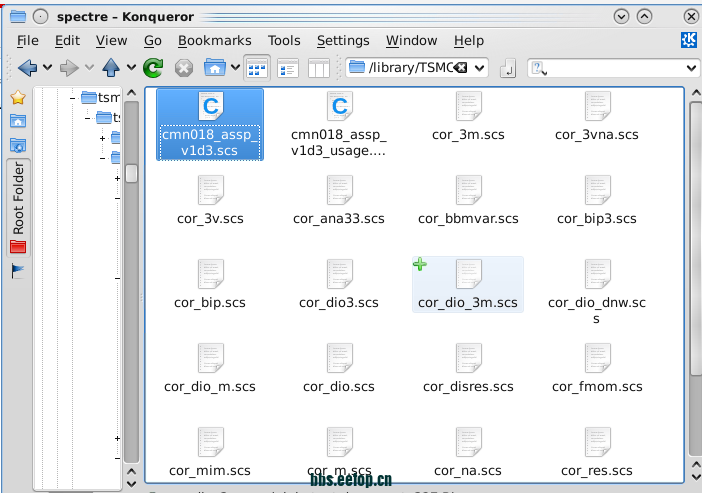
Task: Open the network folder sidebar tab
Action: 18,145
